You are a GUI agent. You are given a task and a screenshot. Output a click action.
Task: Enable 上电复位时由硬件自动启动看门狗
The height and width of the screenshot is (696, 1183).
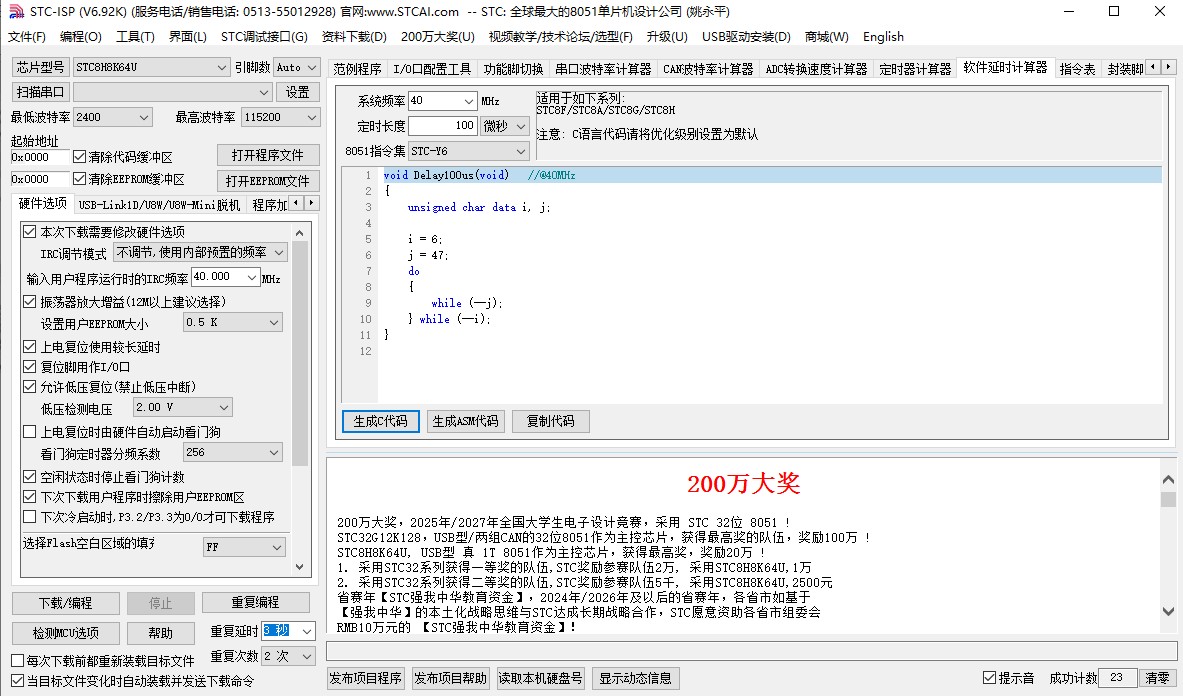pos(29,431)
